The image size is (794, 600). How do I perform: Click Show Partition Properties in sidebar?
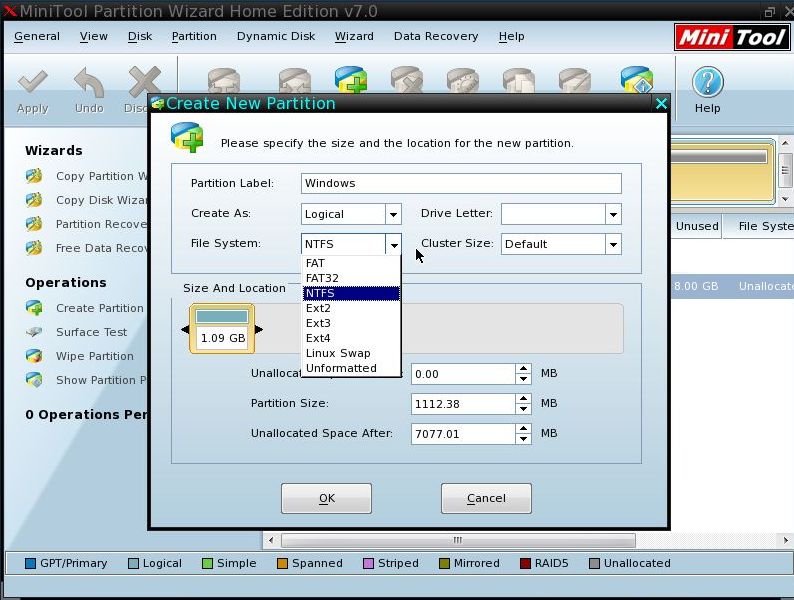[87, 380]
